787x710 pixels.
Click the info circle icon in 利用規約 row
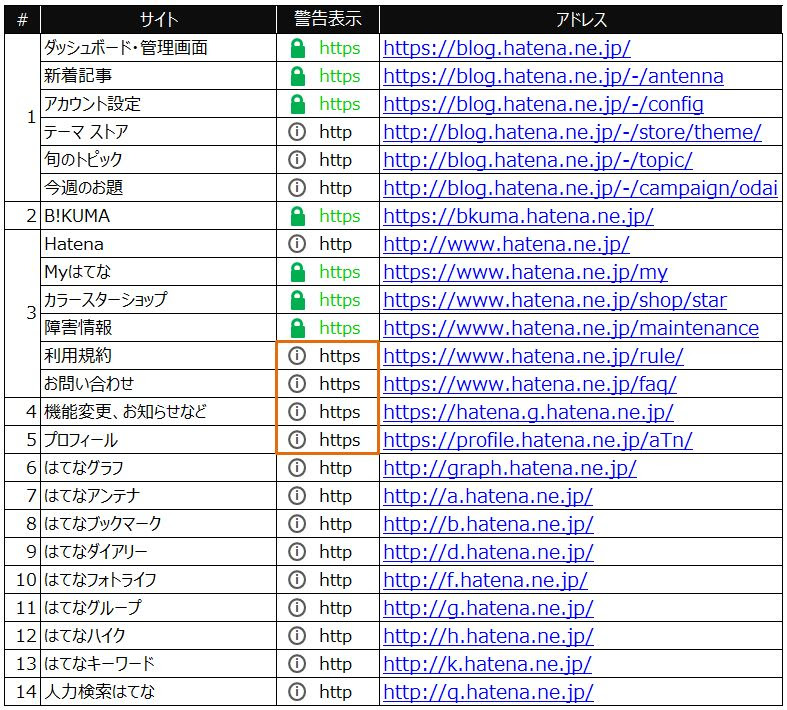click(297, 356)
